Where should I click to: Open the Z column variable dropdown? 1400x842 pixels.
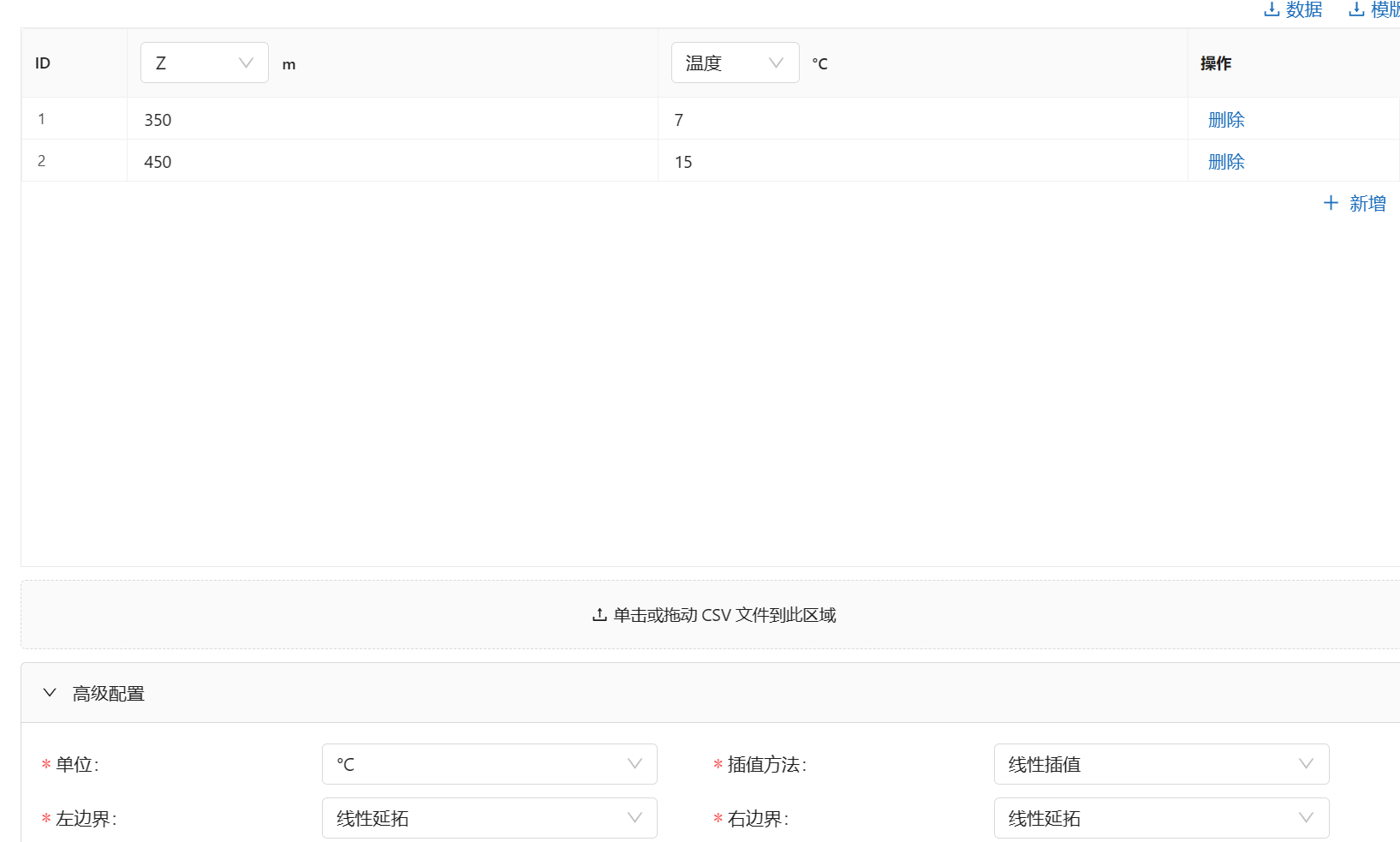point(205,63)
